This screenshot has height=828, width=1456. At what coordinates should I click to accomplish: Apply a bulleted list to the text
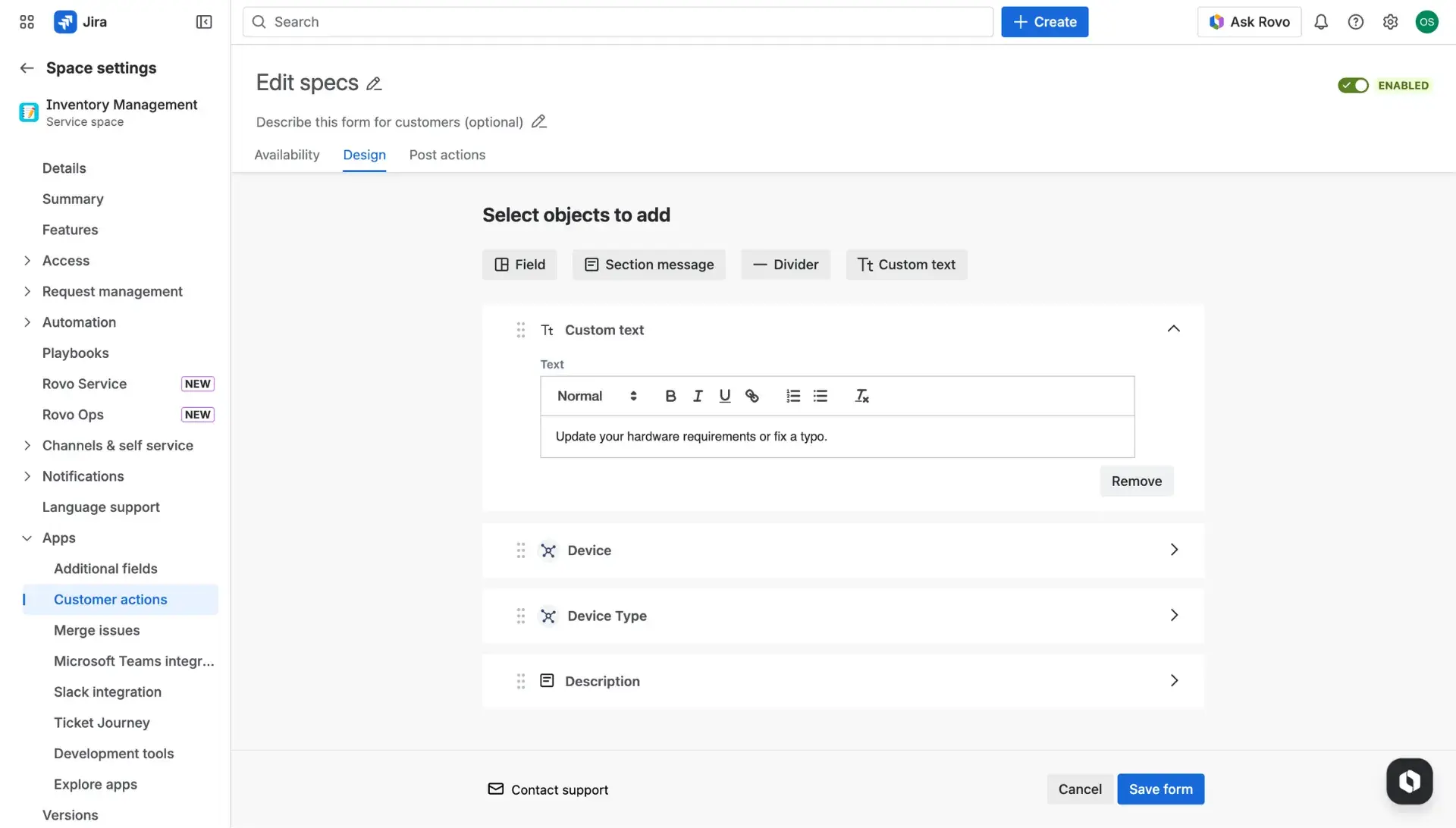(821, 395)
